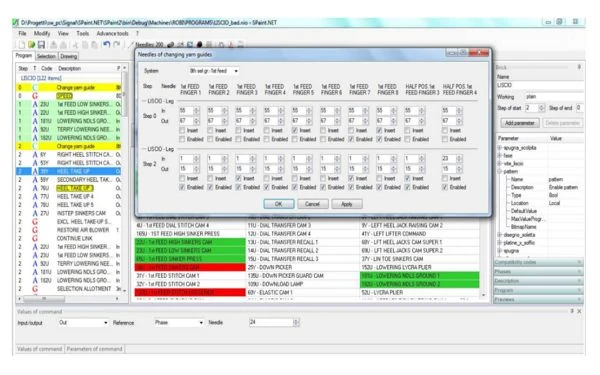Click Apply in the yarn guides dialog
This screenshot has width=600, height=375.
pyautogui.click(x=347, y=204)
